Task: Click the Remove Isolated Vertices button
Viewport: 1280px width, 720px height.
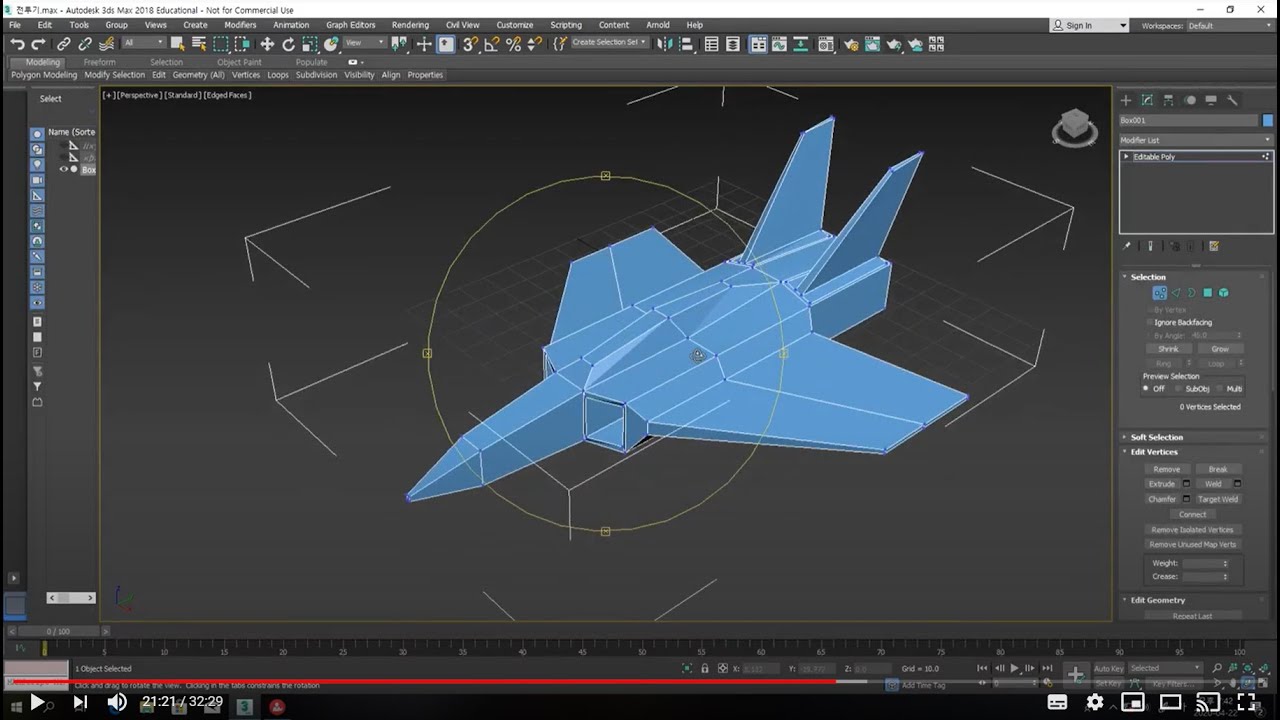Action: click(1192, 529)
